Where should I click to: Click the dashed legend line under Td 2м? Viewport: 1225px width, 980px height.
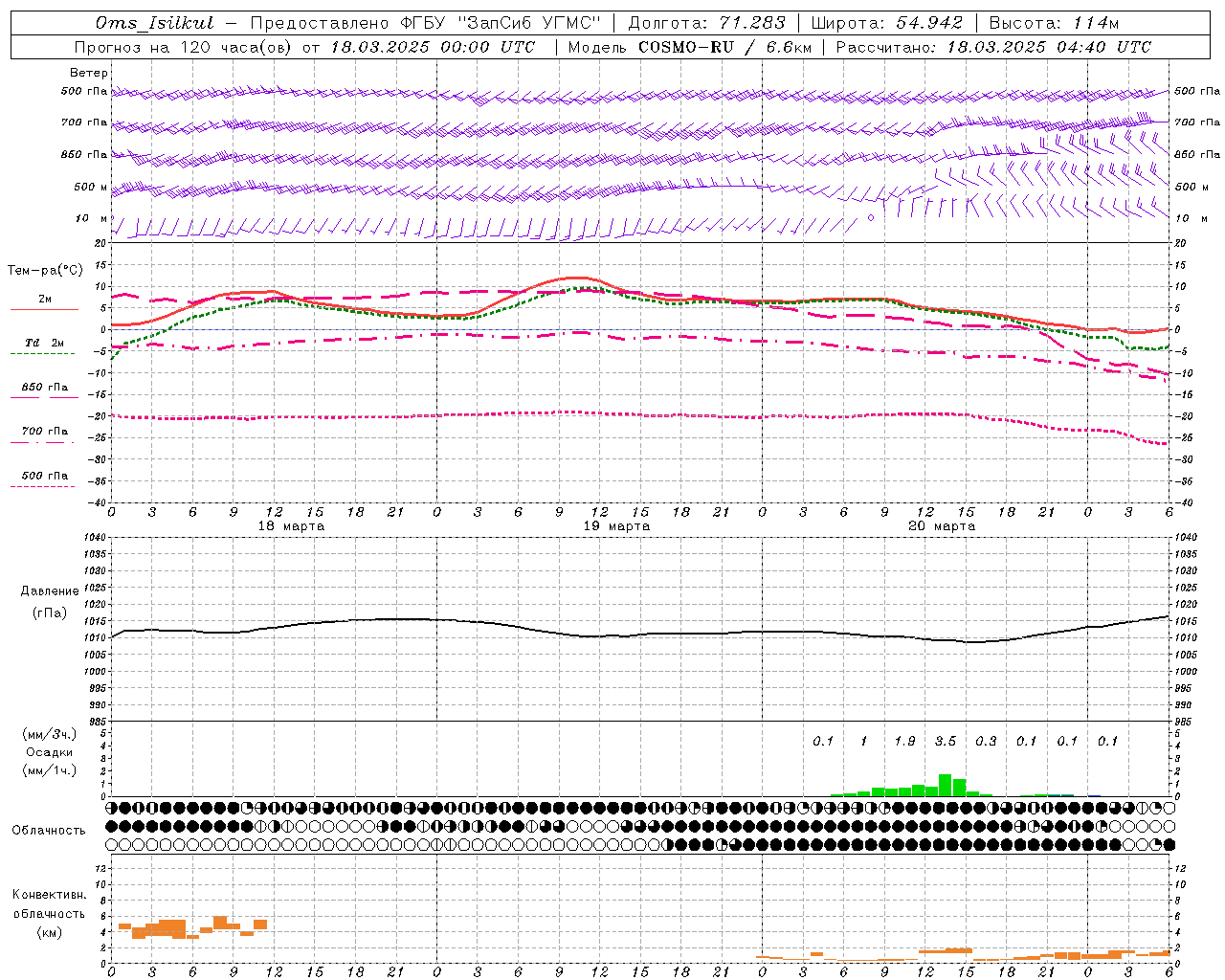pos(42,353)
